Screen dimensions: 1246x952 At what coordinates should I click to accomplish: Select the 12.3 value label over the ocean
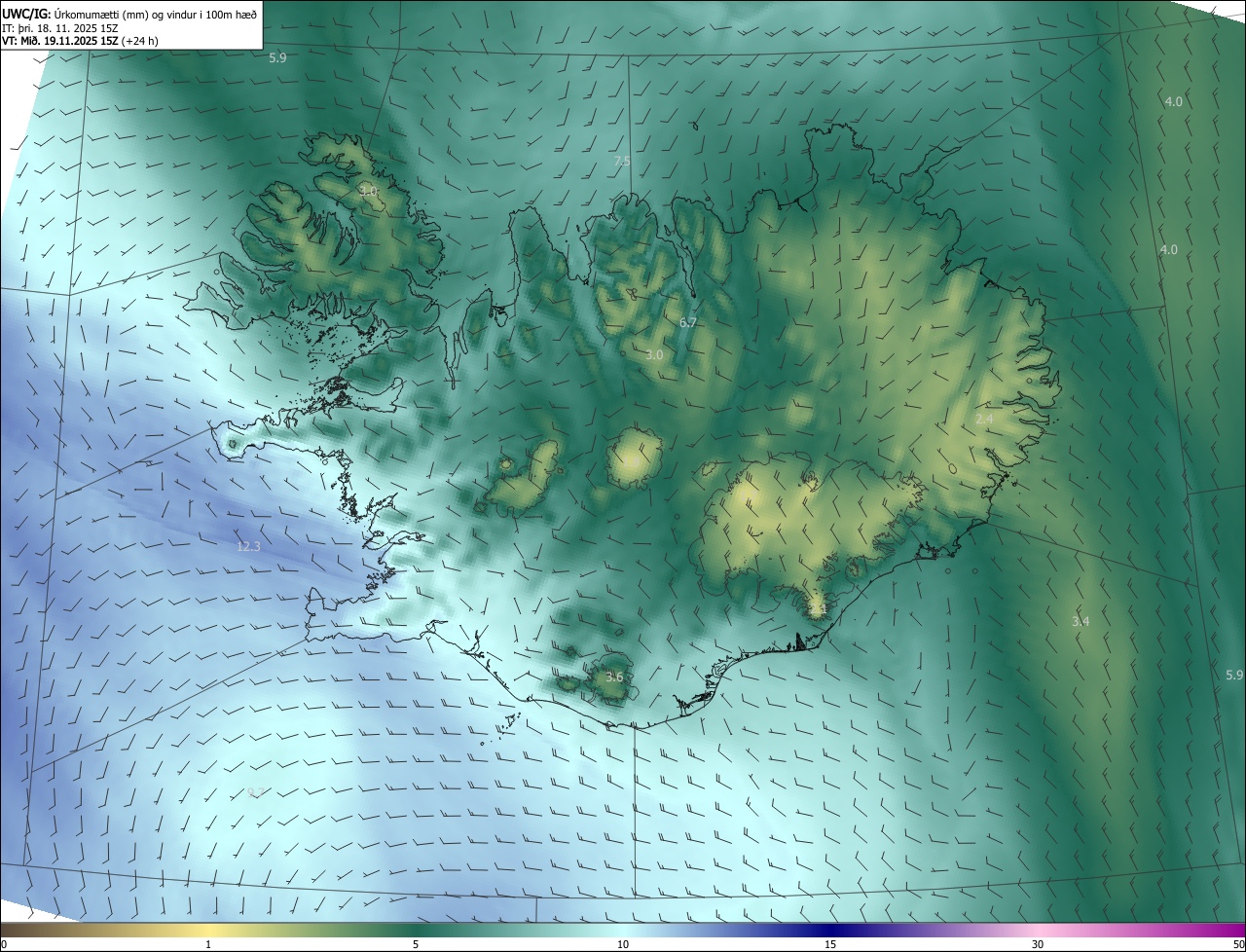(x=248, y=547)
